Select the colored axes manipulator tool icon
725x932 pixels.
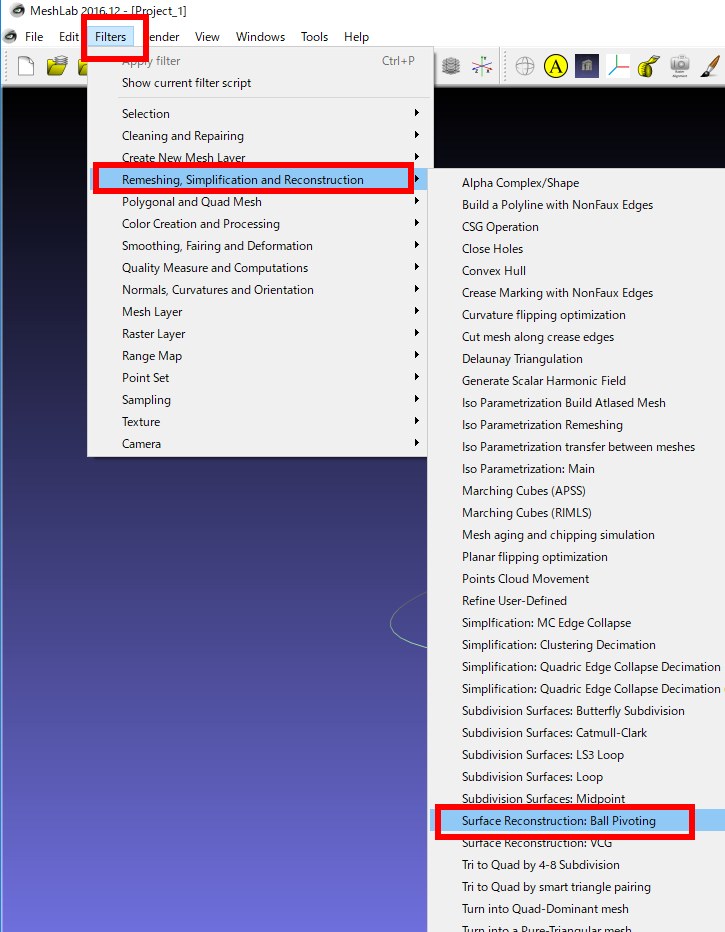617,66
